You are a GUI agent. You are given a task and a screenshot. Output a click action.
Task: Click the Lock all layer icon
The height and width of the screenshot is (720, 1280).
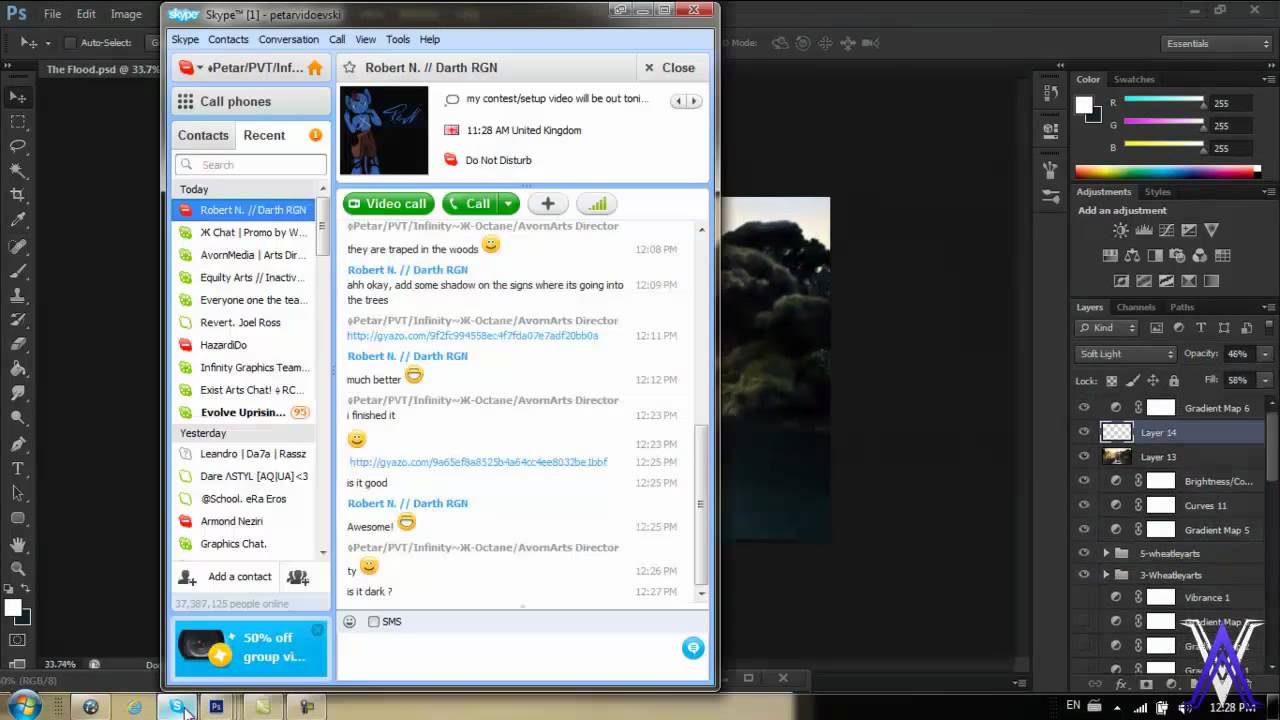click(x=1174, y=381)
